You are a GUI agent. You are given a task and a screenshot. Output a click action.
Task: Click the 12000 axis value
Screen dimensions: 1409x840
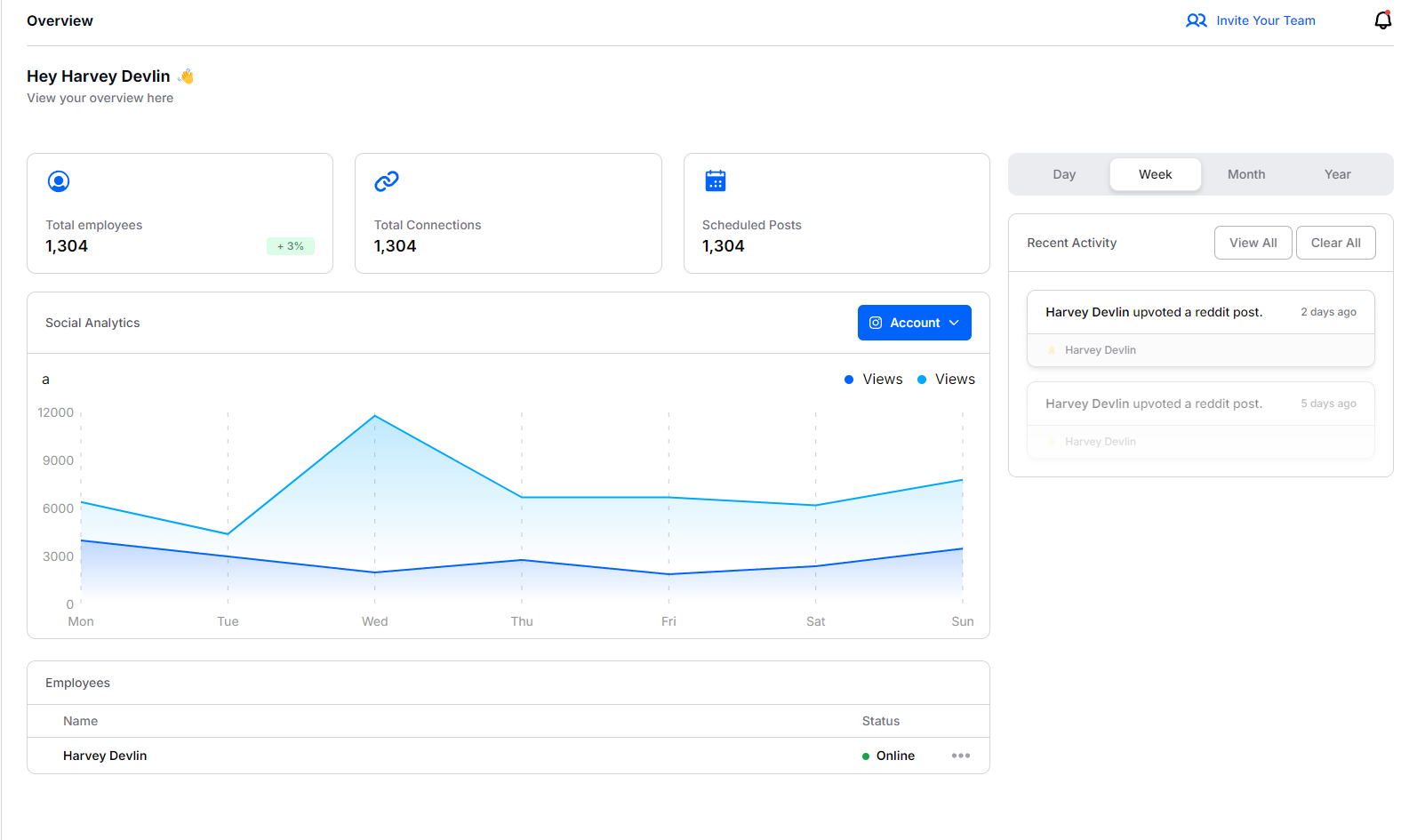tap(56, 412)
